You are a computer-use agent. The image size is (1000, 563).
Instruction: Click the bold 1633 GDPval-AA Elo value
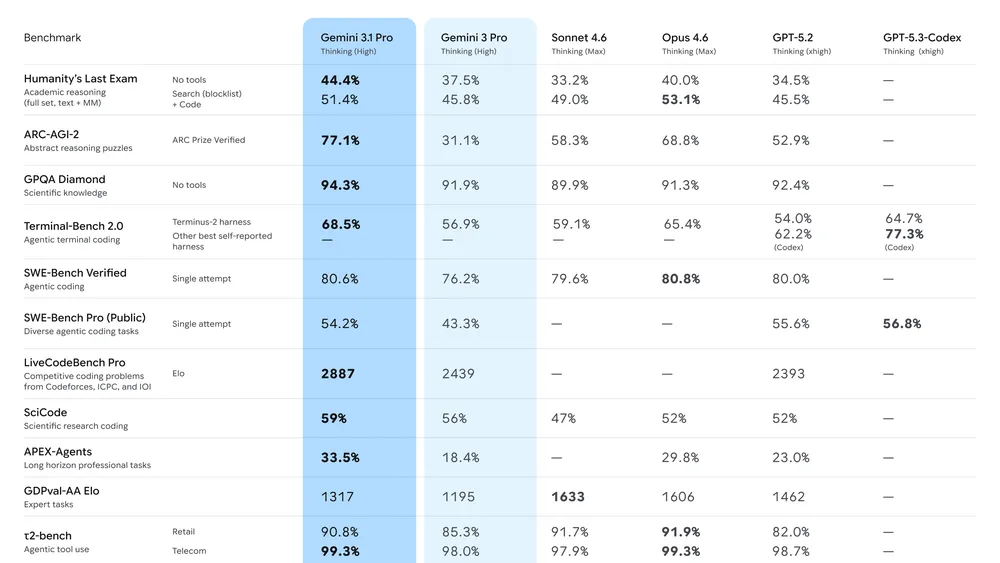coord(568,497)
